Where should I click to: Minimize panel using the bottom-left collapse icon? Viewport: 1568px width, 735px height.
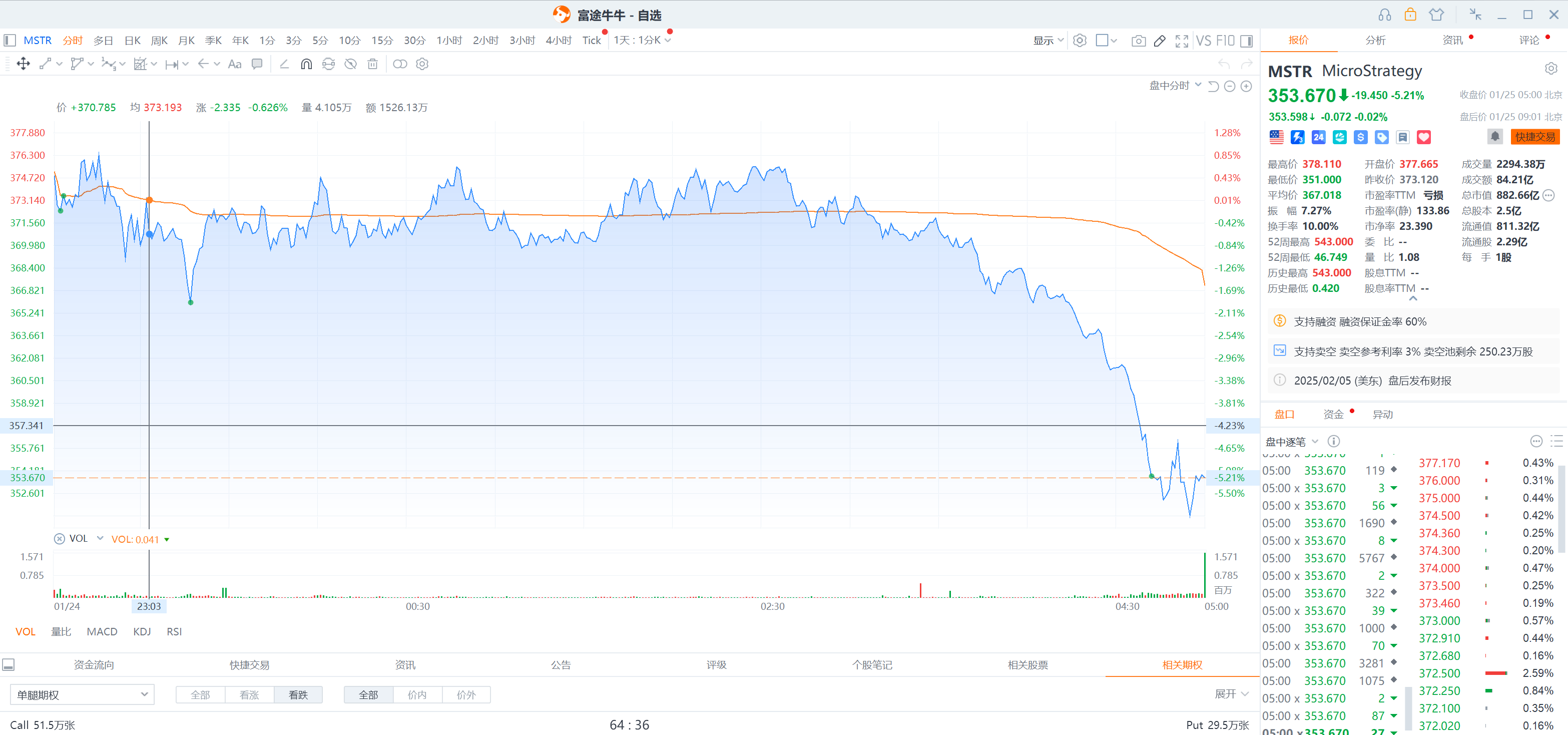coord(9,665)
